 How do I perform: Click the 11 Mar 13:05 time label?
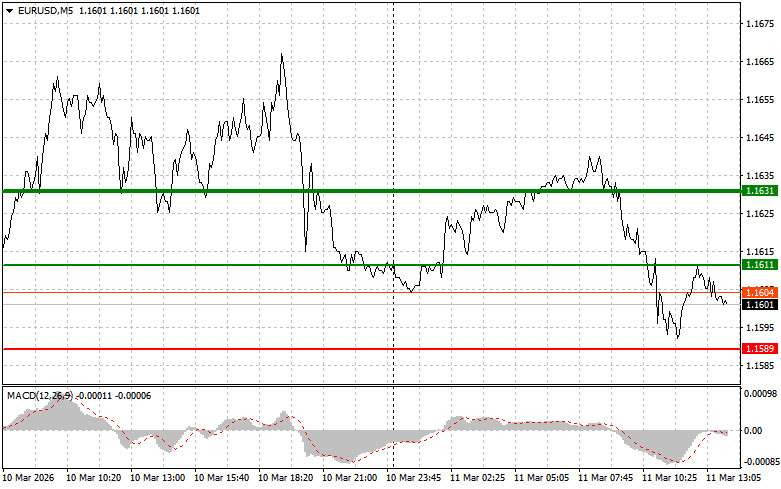point(733,478)
